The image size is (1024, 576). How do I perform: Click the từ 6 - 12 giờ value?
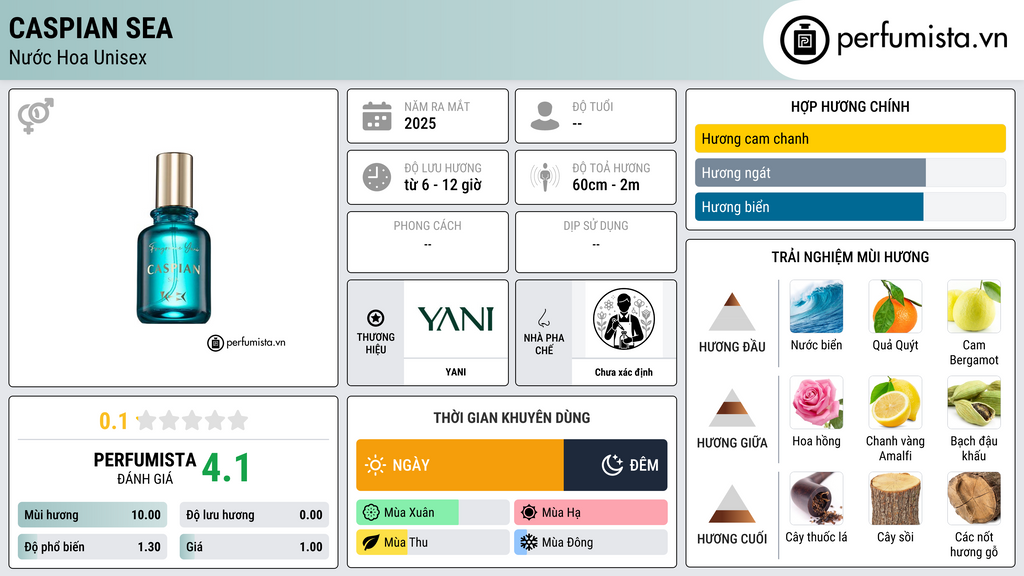click(x=443, y=185)
